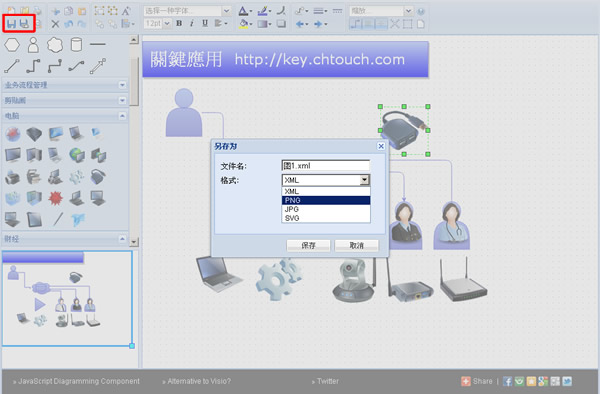
Task: Open the font color picker
Action: point(245,11)
